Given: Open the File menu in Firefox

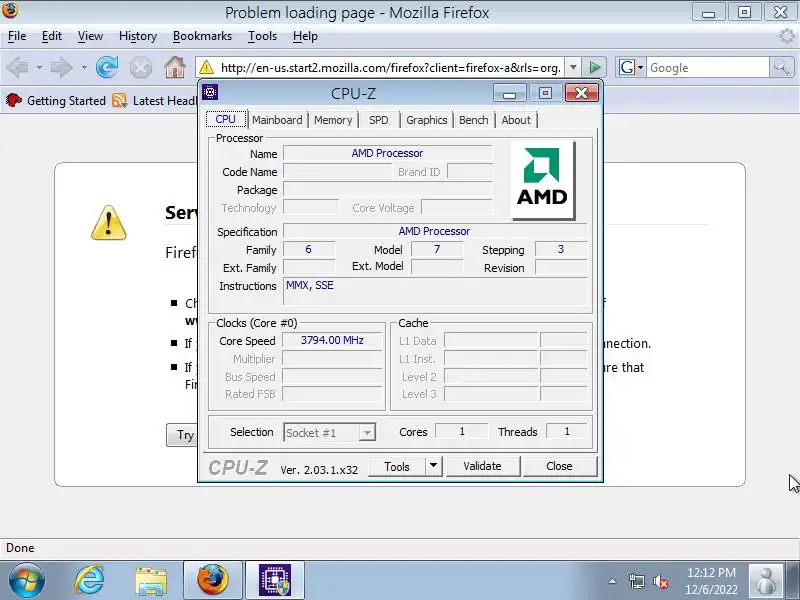Looking at the screenshot, I should point(17,36).
